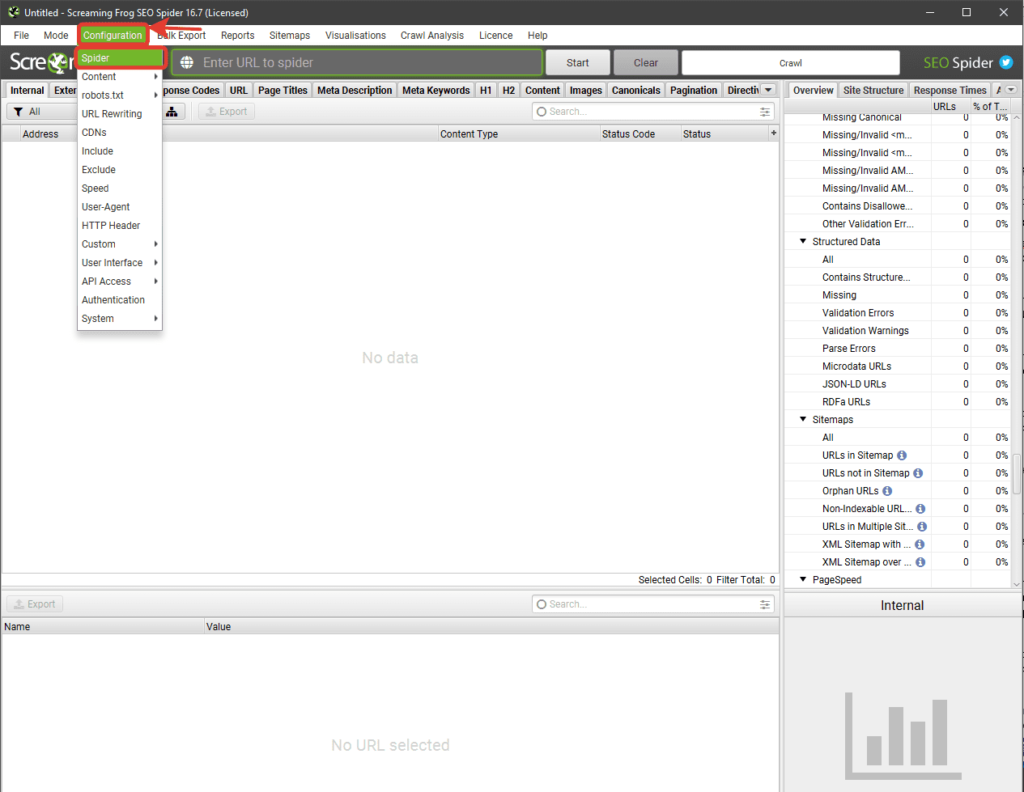Click info icon beside Non-Indexable URL row

(x=921, y=509)
